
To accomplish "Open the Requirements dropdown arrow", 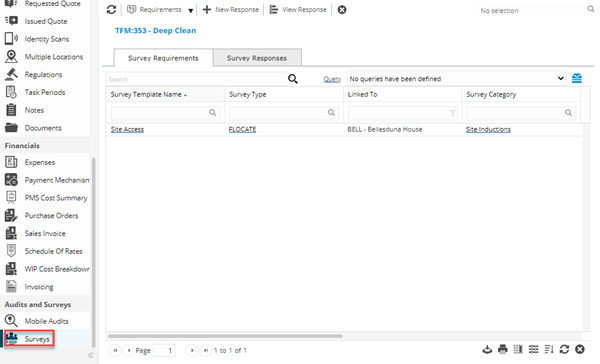I will 191,10.
